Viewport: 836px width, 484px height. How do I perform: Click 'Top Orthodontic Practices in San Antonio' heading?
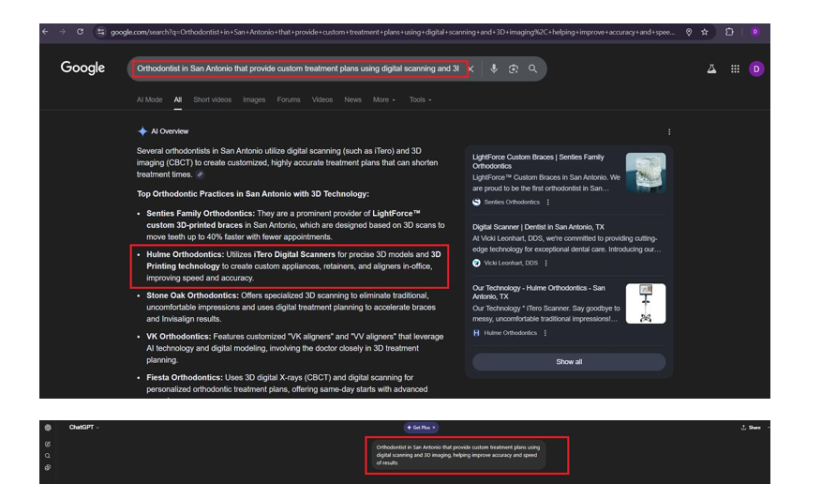[x=253, y=193]
